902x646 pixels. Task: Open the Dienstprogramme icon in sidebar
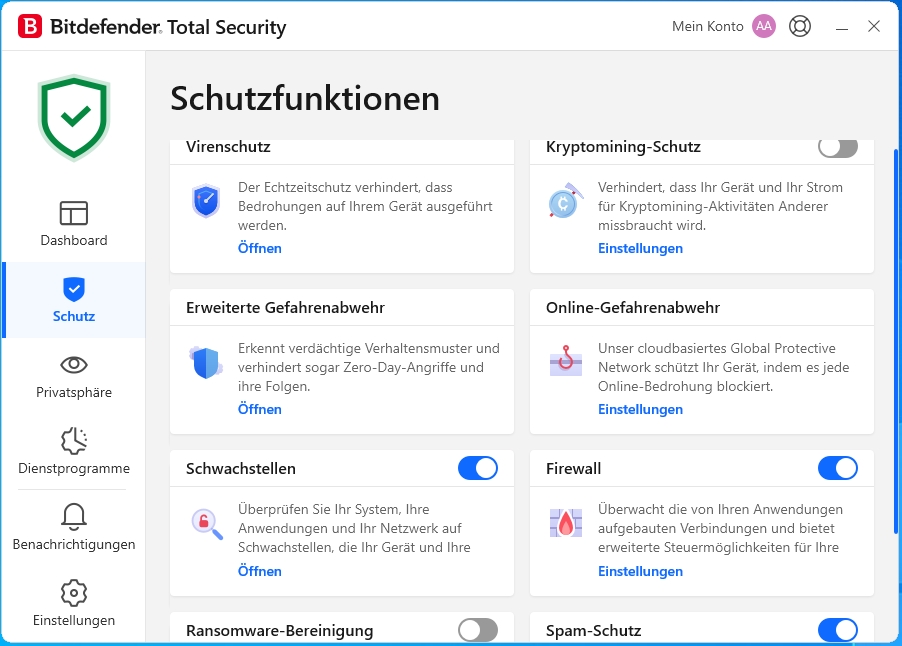74,441
